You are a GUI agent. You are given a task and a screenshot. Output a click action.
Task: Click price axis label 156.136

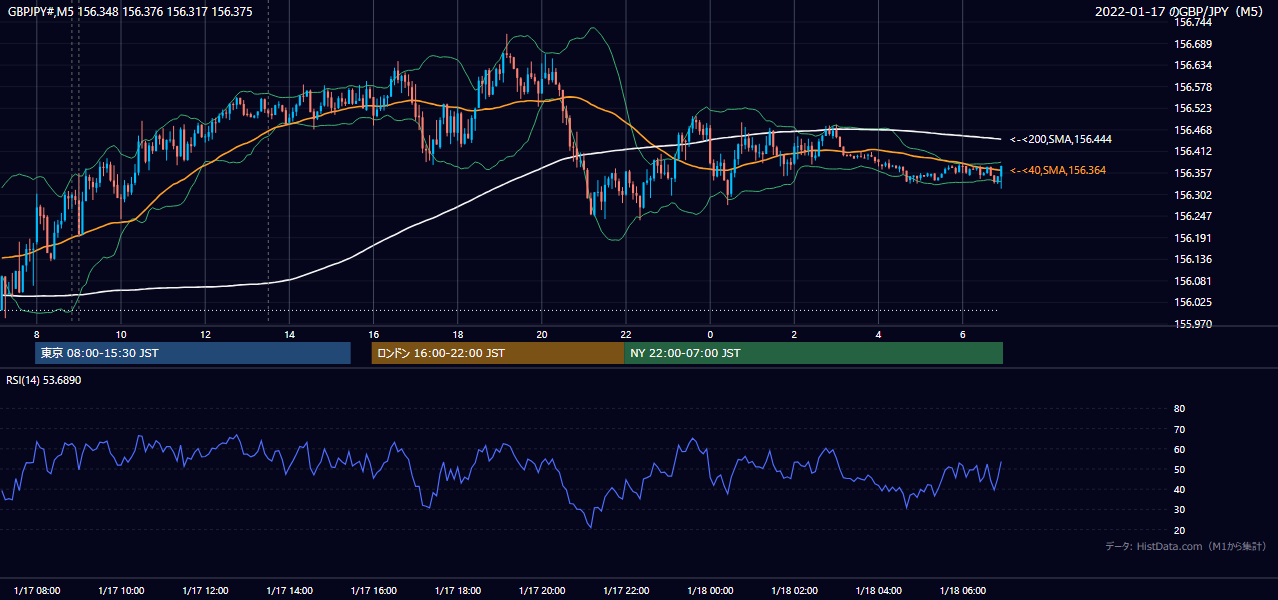(x=1193, y=260)
